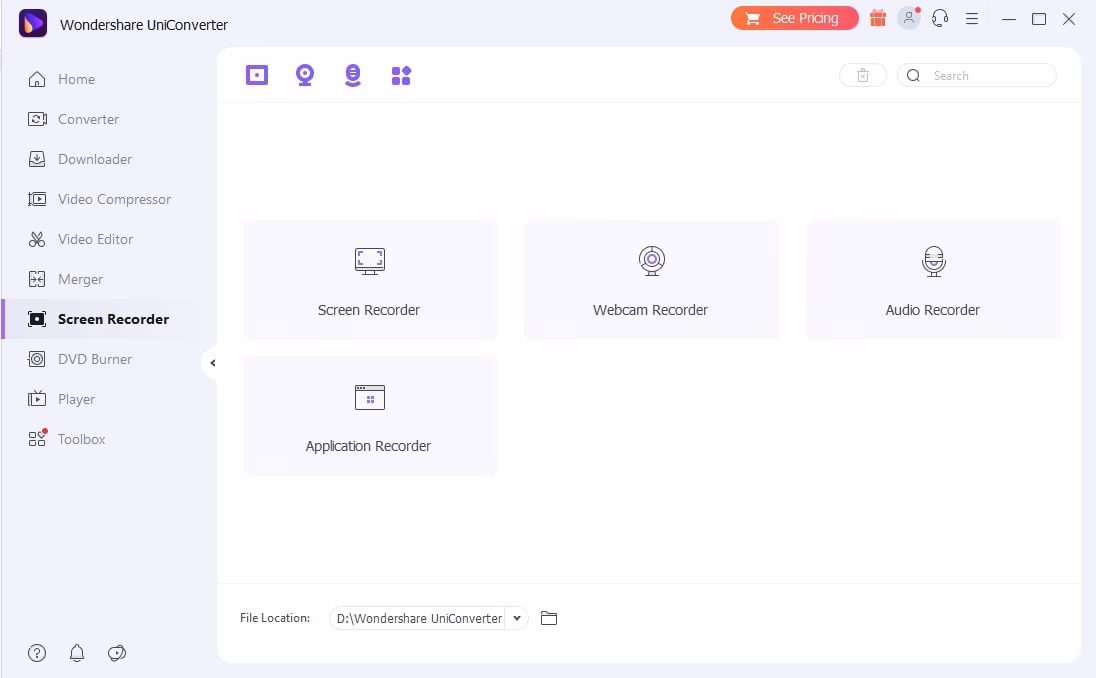
Task: Click the D:\Wondershare UniConverter path field
Action: [419, 618]
